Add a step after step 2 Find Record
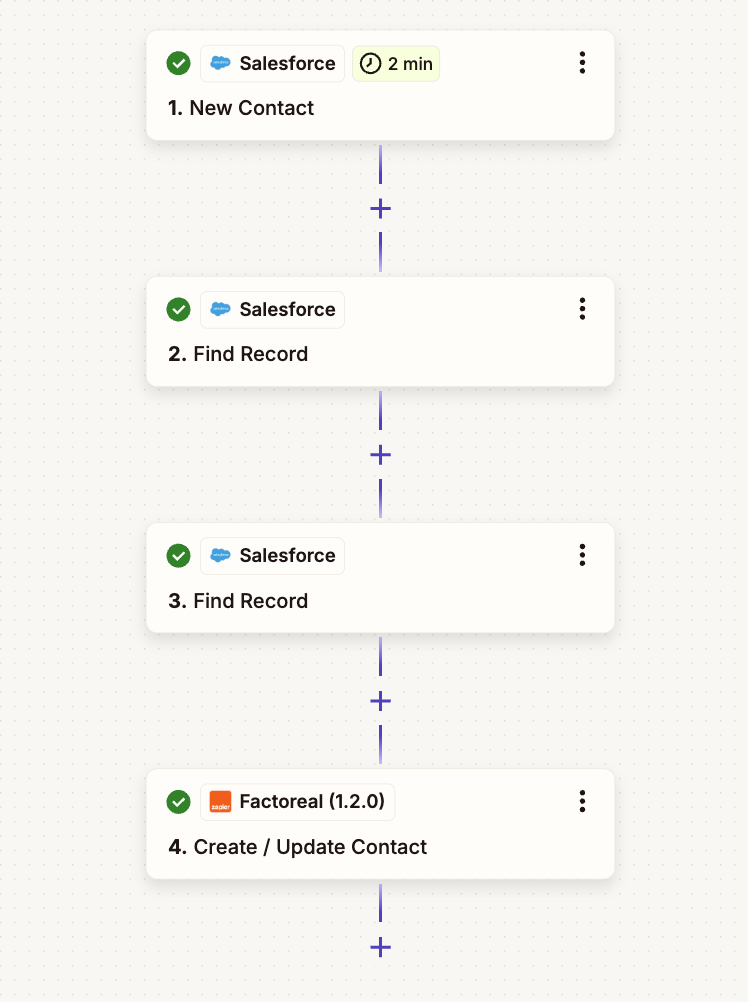Image resolution: width=748 pixels, height=1002 pixels. (x=380, y=454)
